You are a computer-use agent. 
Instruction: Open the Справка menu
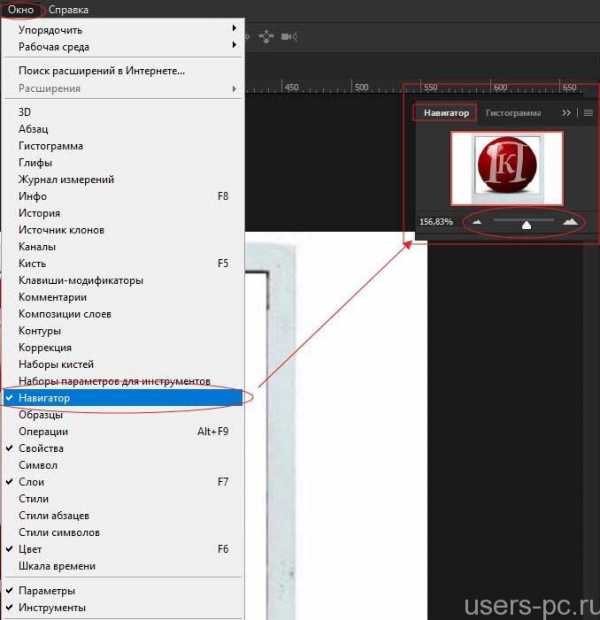(68, 9)
